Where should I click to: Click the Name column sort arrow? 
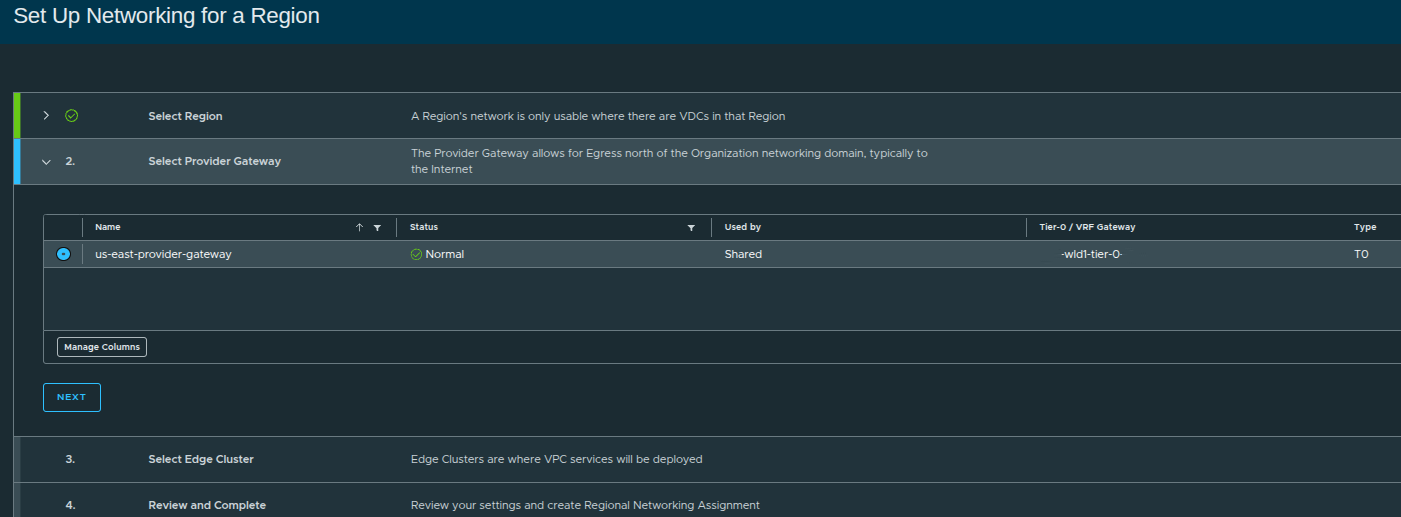tap(359, 228)
